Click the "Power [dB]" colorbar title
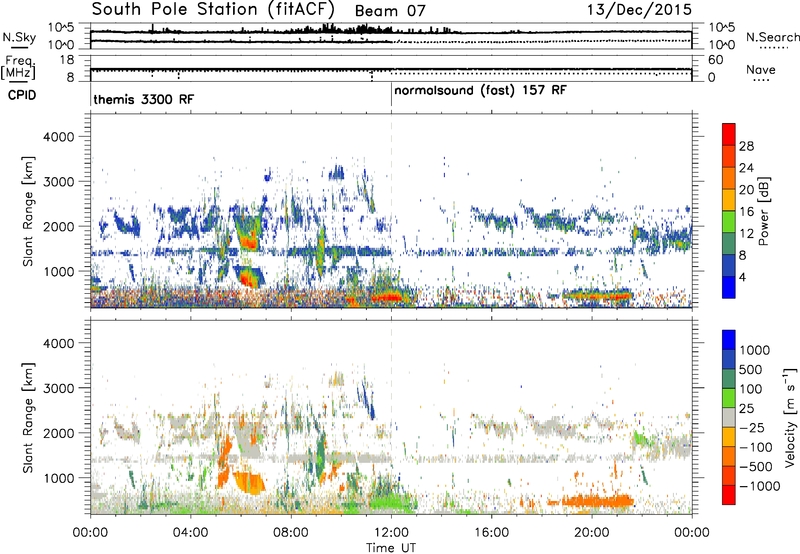800x554 pixels. (x=763, y=211)
